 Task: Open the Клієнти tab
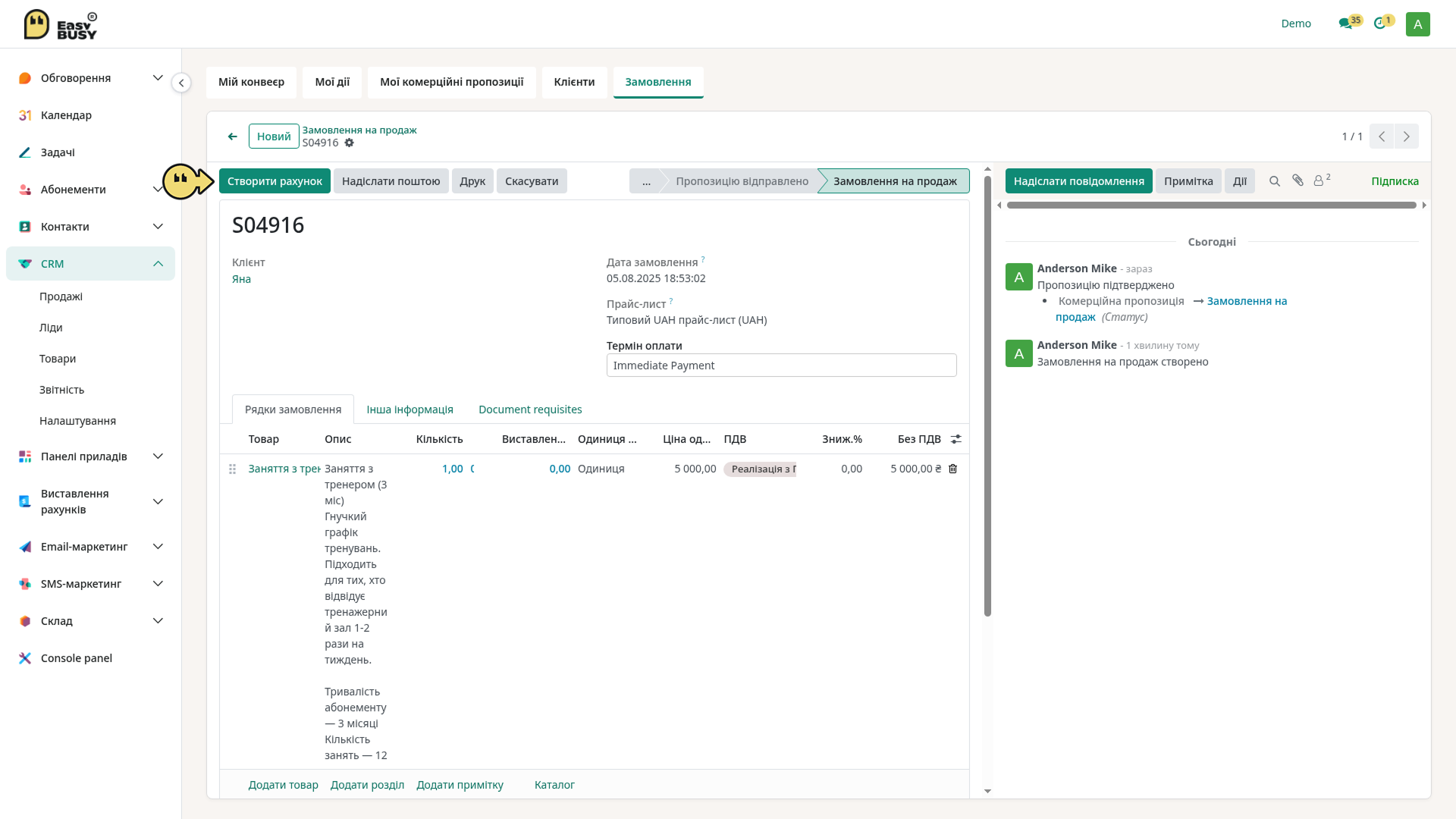(574, 82)
